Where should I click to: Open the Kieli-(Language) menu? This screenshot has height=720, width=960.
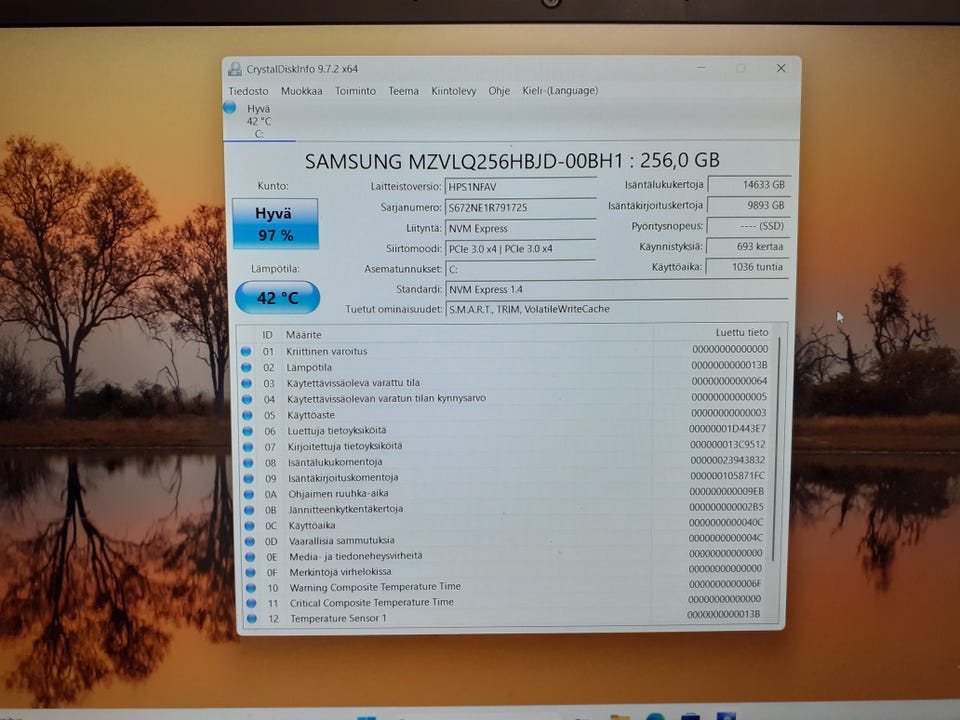click(560, 91)
